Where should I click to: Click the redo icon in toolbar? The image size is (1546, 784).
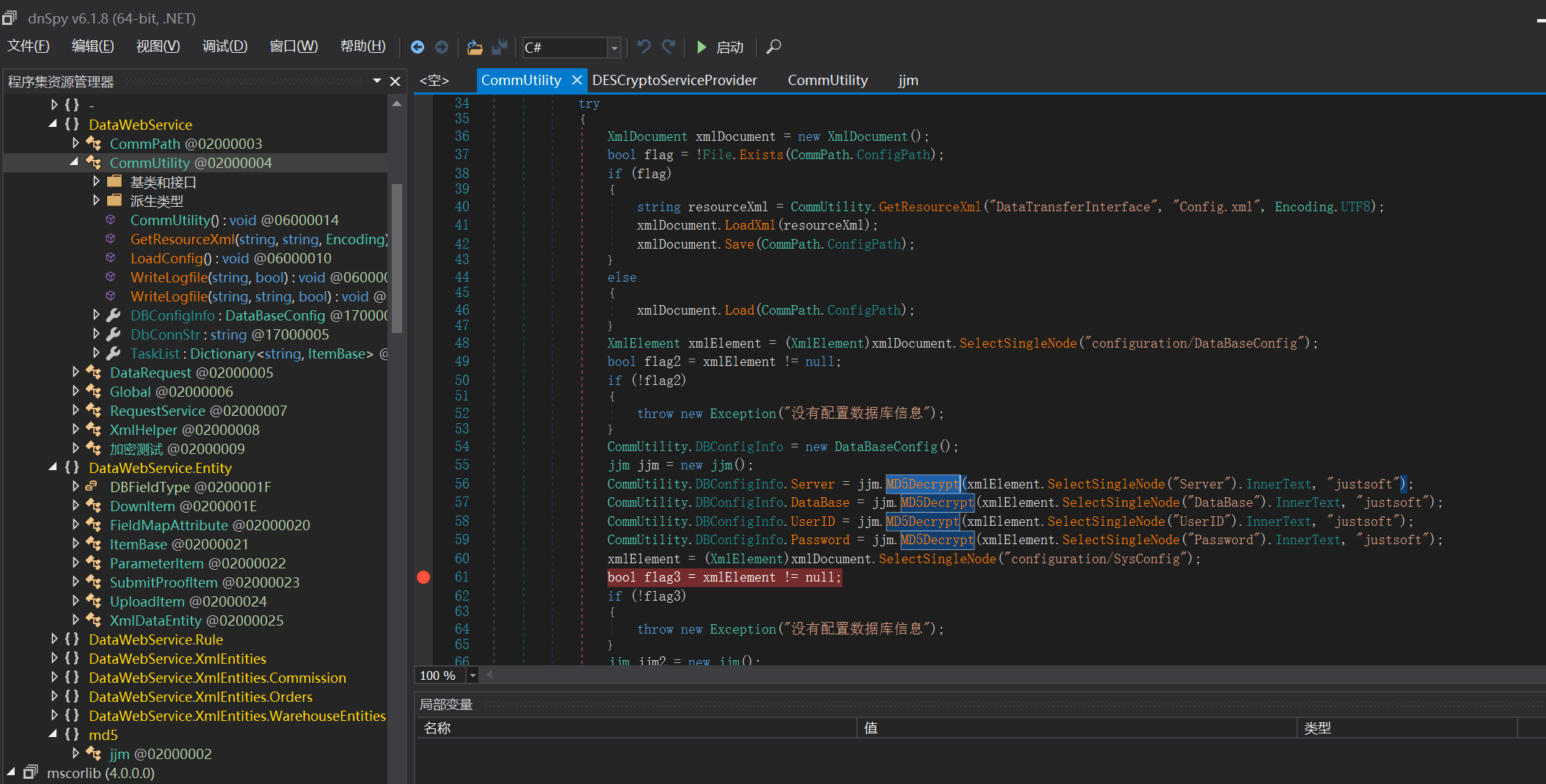tap(668, 47)
